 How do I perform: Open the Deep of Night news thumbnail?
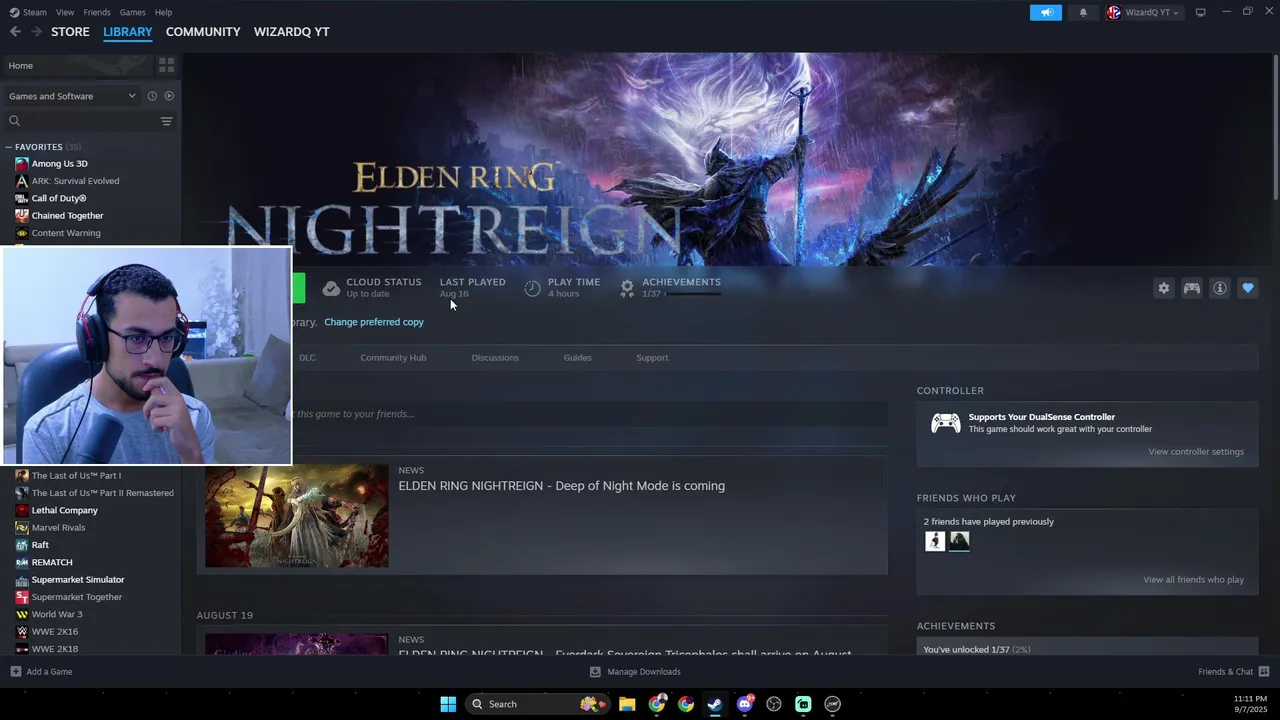[297, 516]
